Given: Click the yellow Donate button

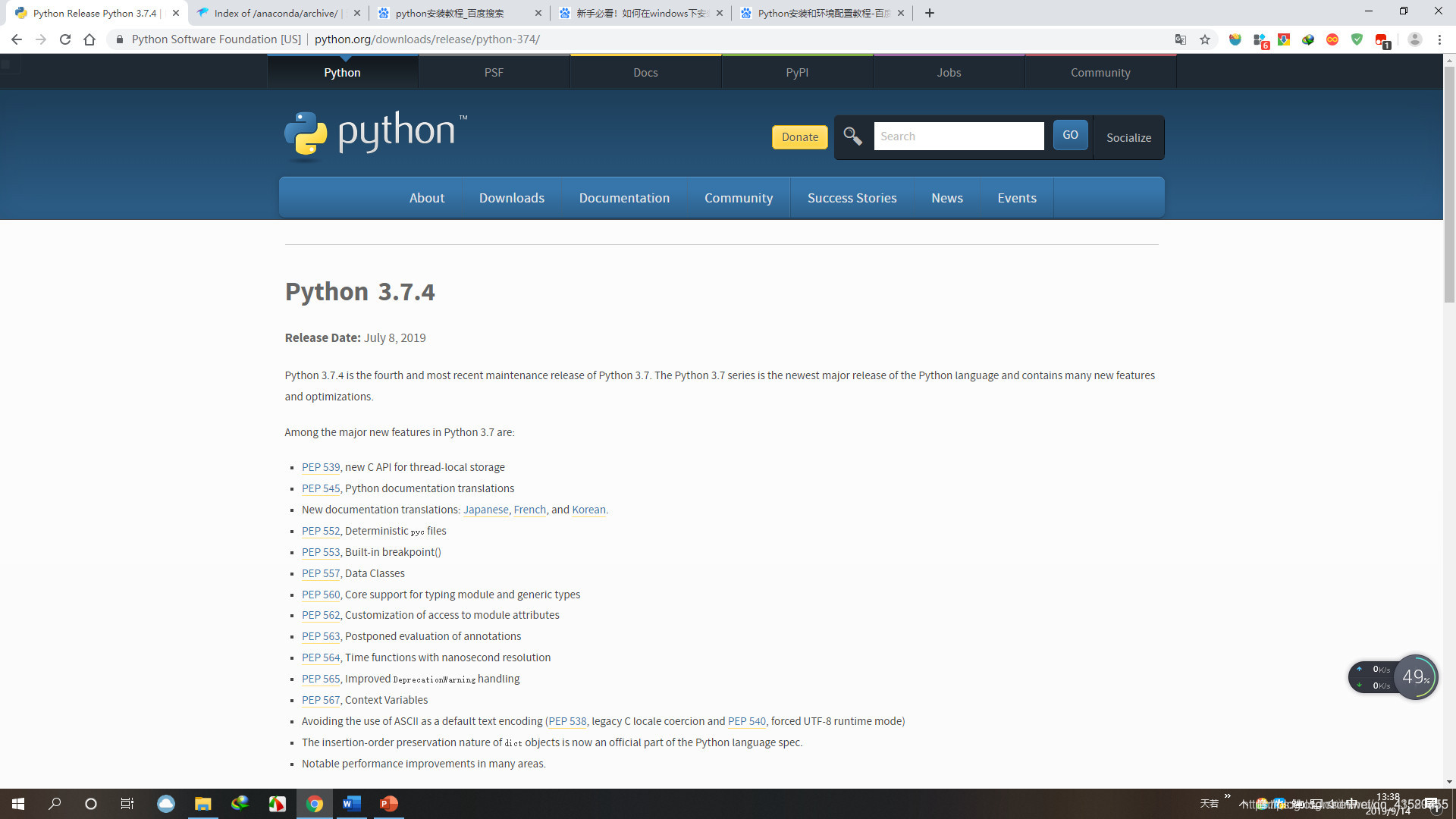Looking at the screenshot, I should pos(799,137).
